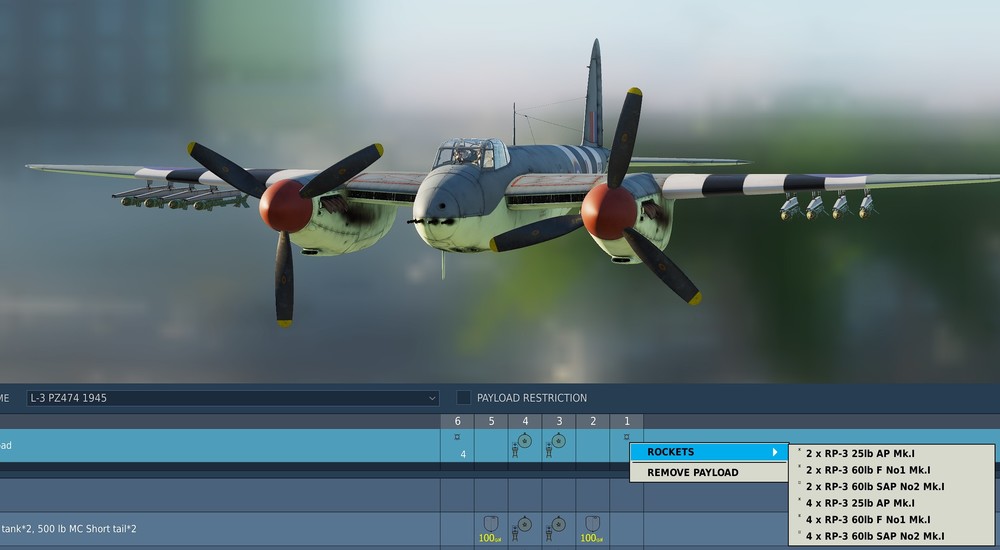Click the pylon 1 column header
The image size is (1000, 550).
626,421
